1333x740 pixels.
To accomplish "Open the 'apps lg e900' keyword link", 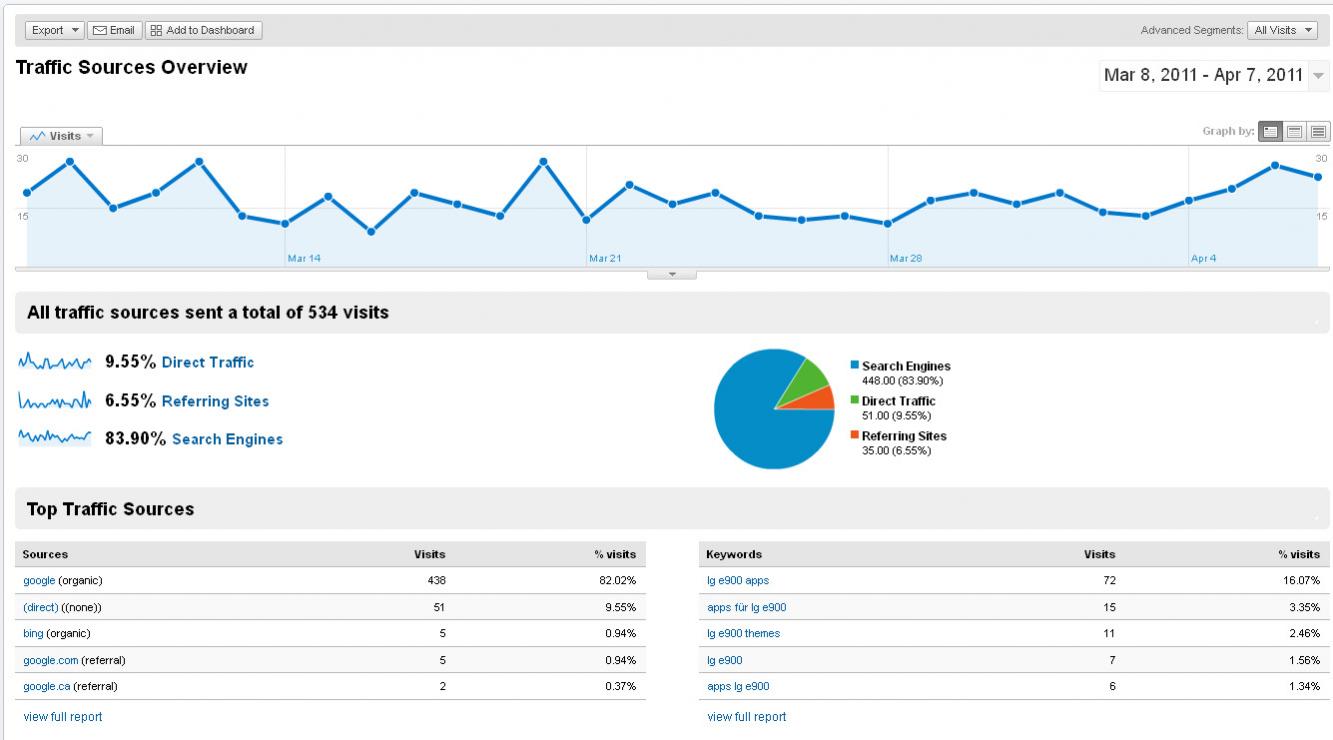I will [738, 687].
